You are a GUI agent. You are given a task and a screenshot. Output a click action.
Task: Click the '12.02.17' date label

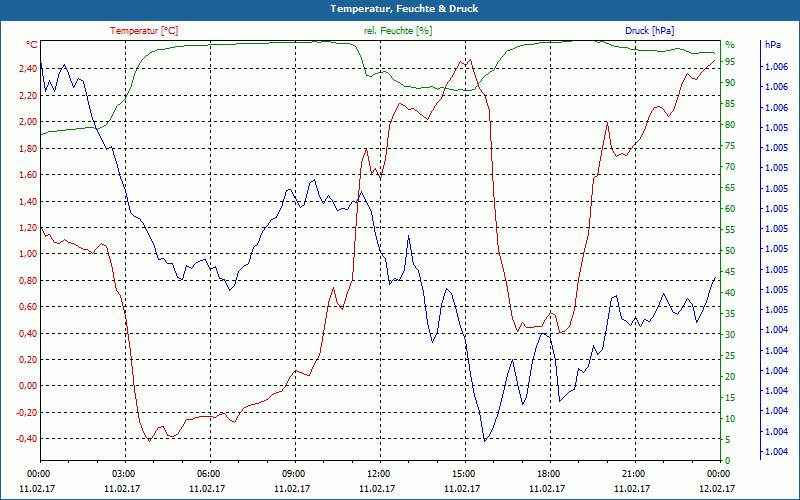717,489
